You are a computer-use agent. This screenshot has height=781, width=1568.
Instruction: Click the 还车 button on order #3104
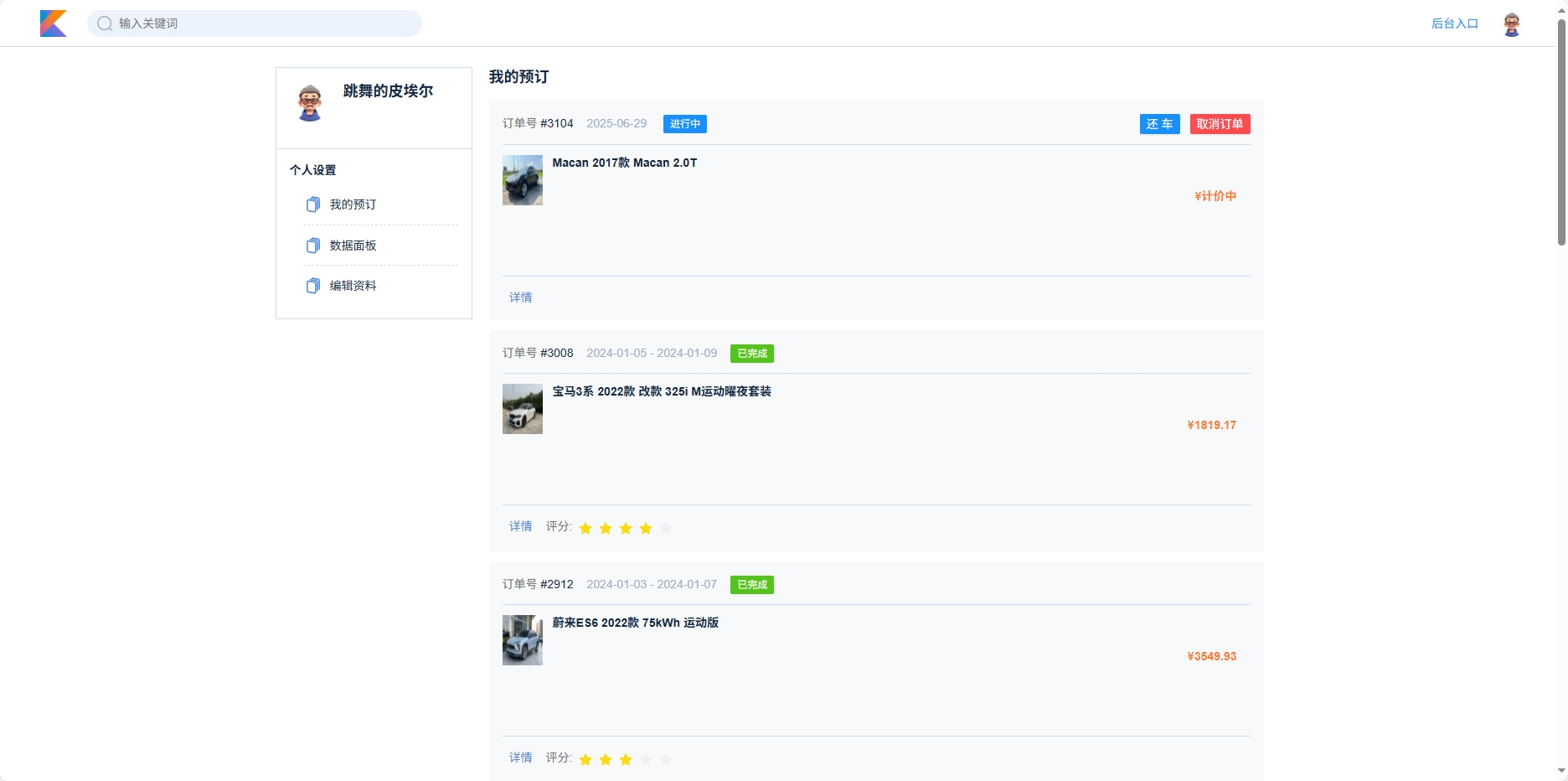pos(1160,124)
